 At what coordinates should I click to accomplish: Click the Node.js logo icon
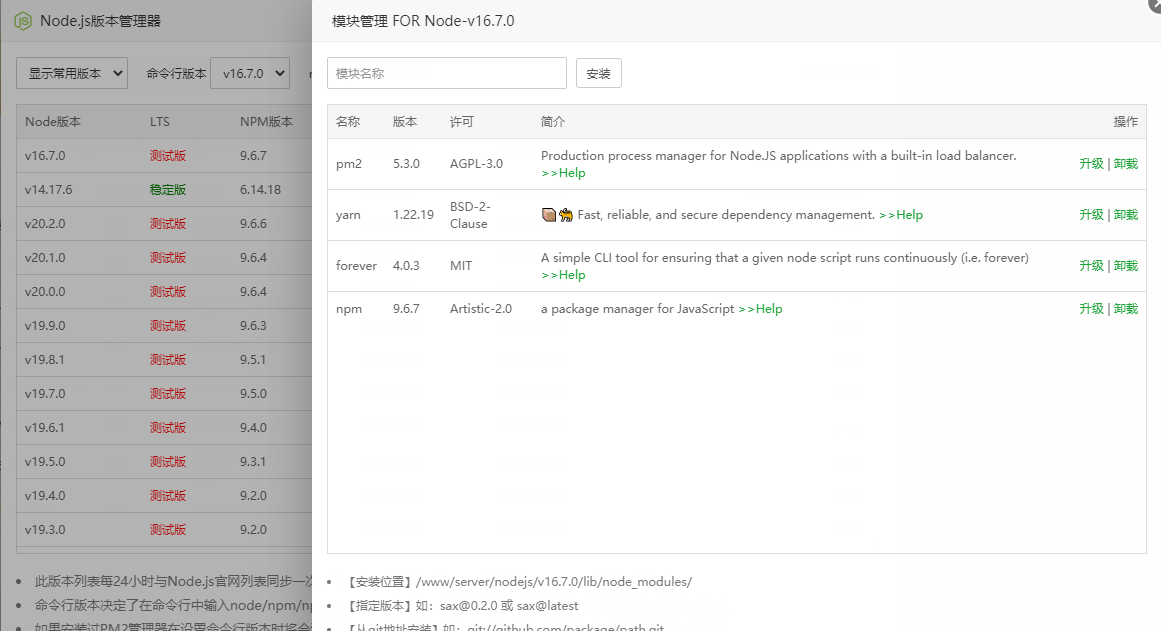pos(22,20)
